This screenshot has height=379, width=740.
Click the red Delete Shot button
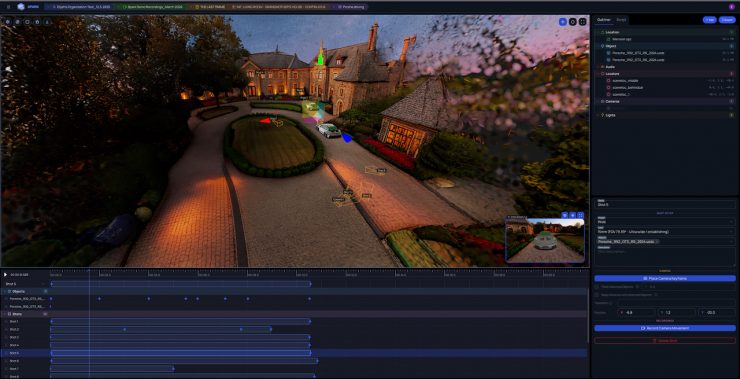click(x=665, y=340)
